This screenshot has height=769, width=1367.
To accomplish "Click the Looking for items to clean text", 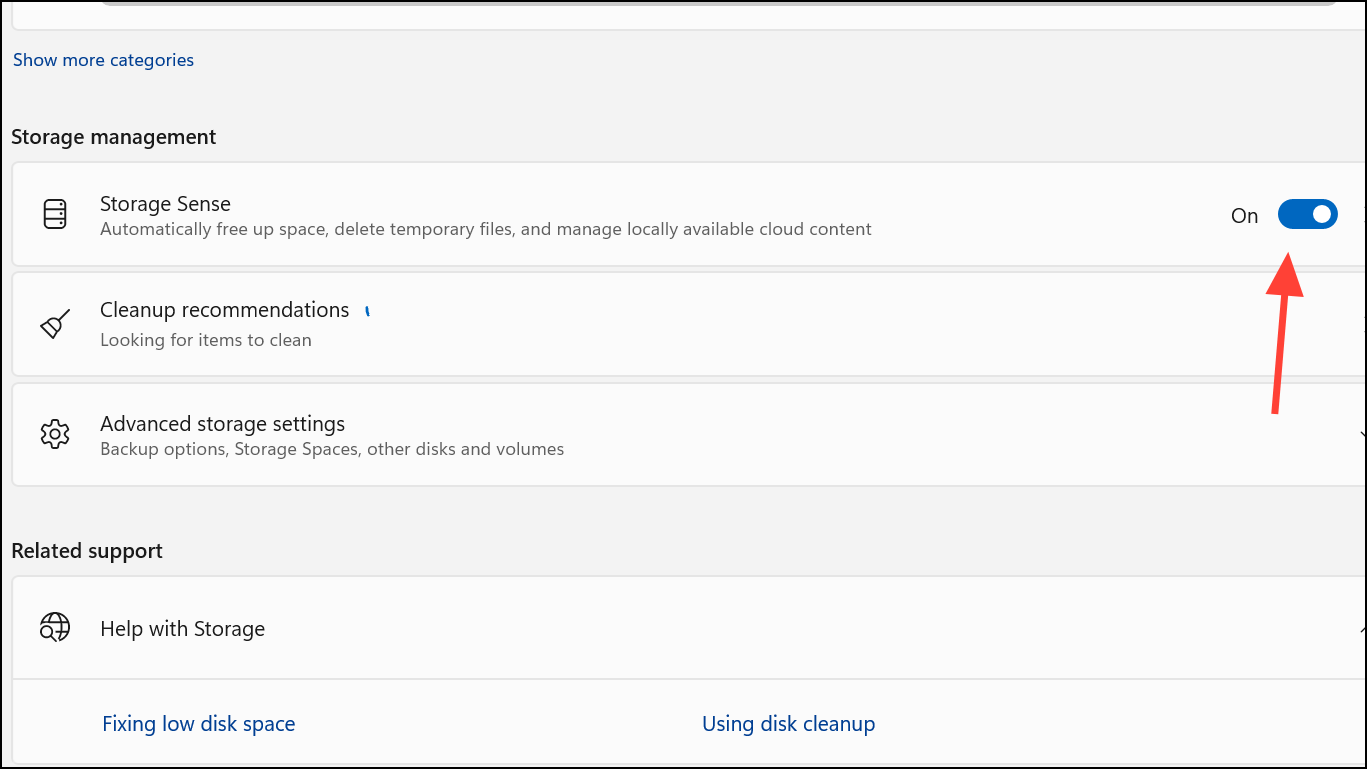I will click(x=205, y=340).
